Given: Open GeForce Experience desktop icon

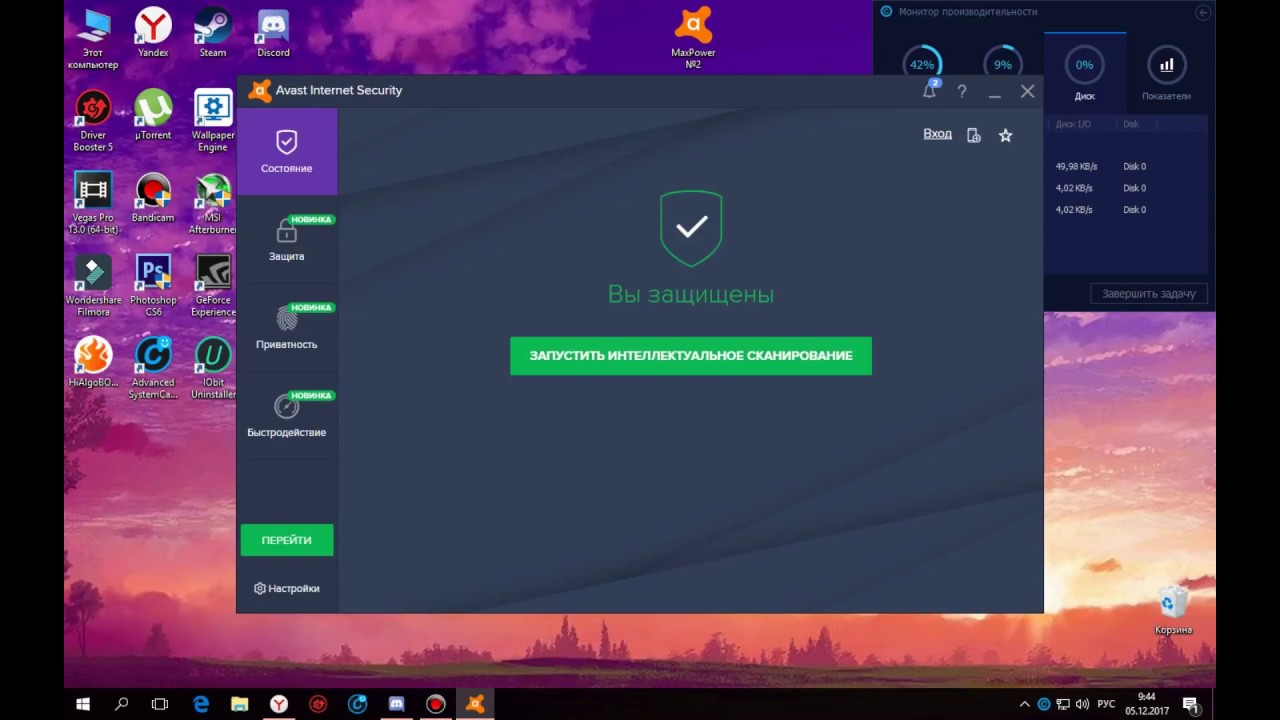Looking at the screenshot, I should click(x=213, y=286).
